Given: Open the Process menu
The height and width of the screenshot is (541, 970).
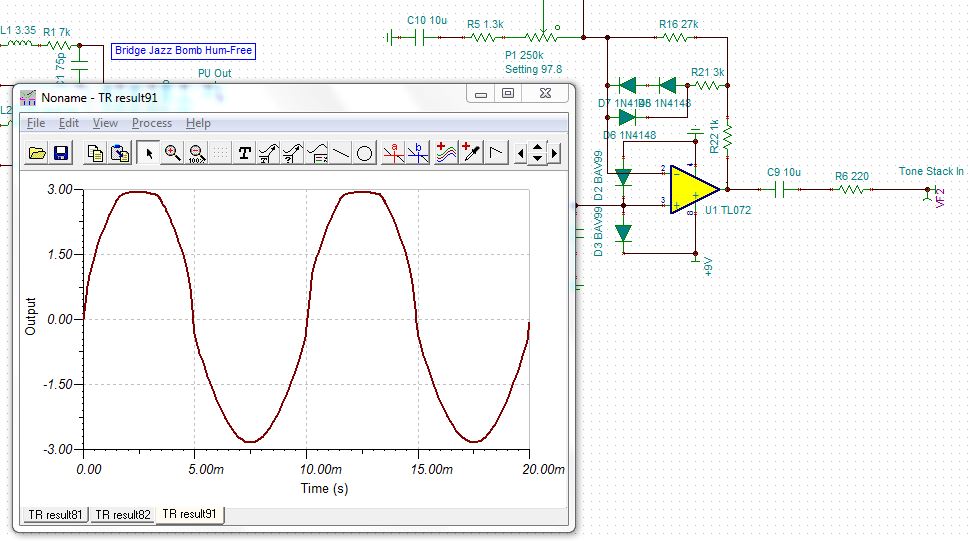Looking at the screenshot, I should click(152, 123).
